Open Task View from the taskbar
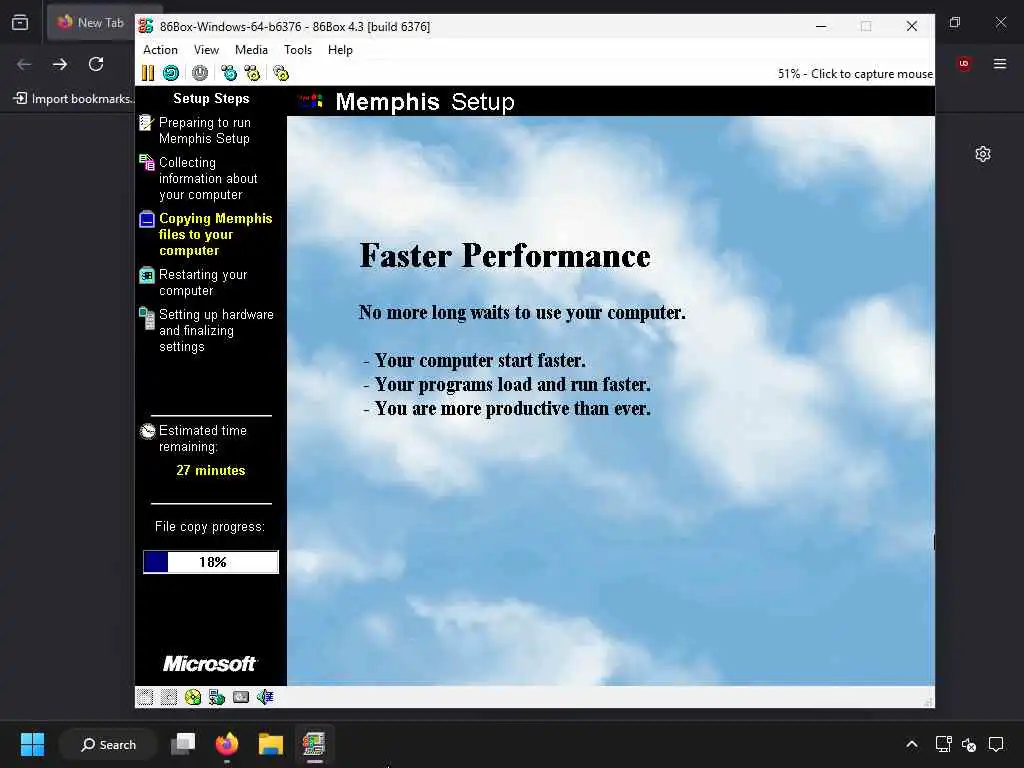The width and height of the screenshot is (1024, 768). coord(184,744)
